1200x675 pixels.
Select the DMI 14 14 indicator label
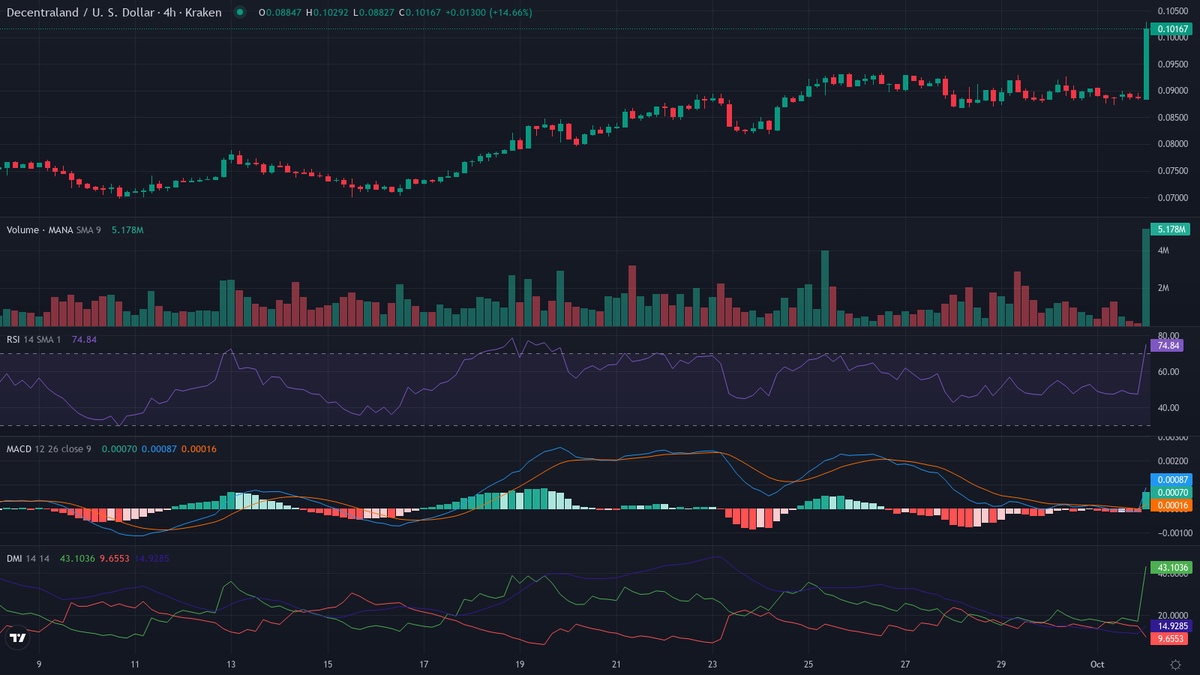pos(30,558)
